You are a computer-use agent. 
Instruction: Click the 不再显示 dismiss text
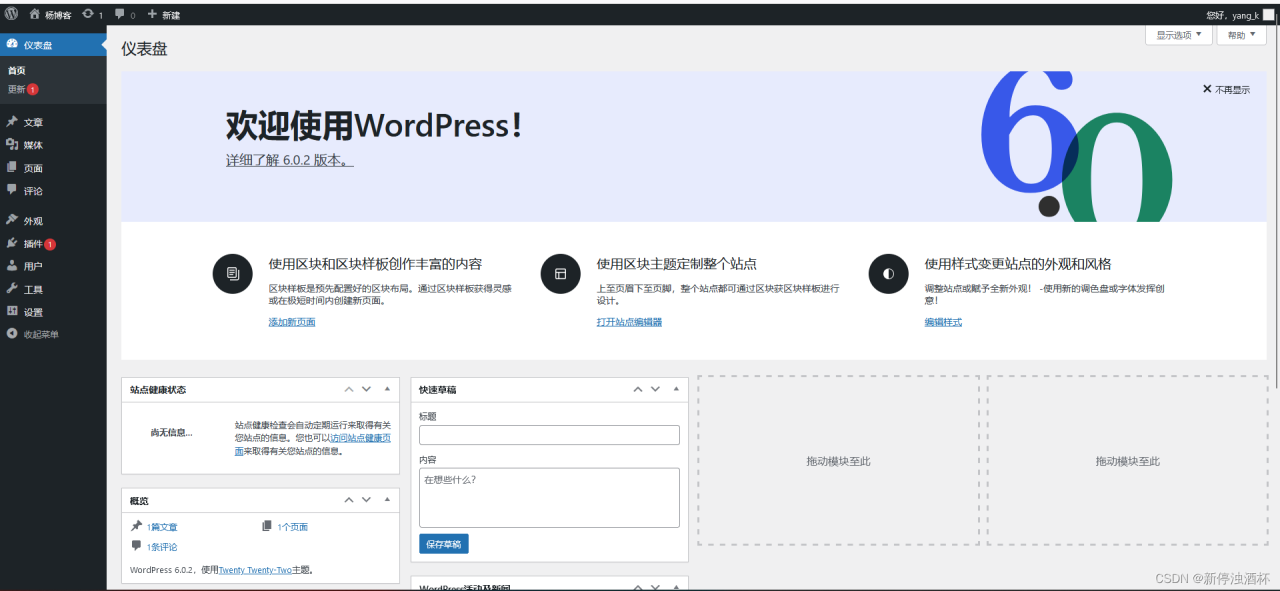click(1232, 89)
